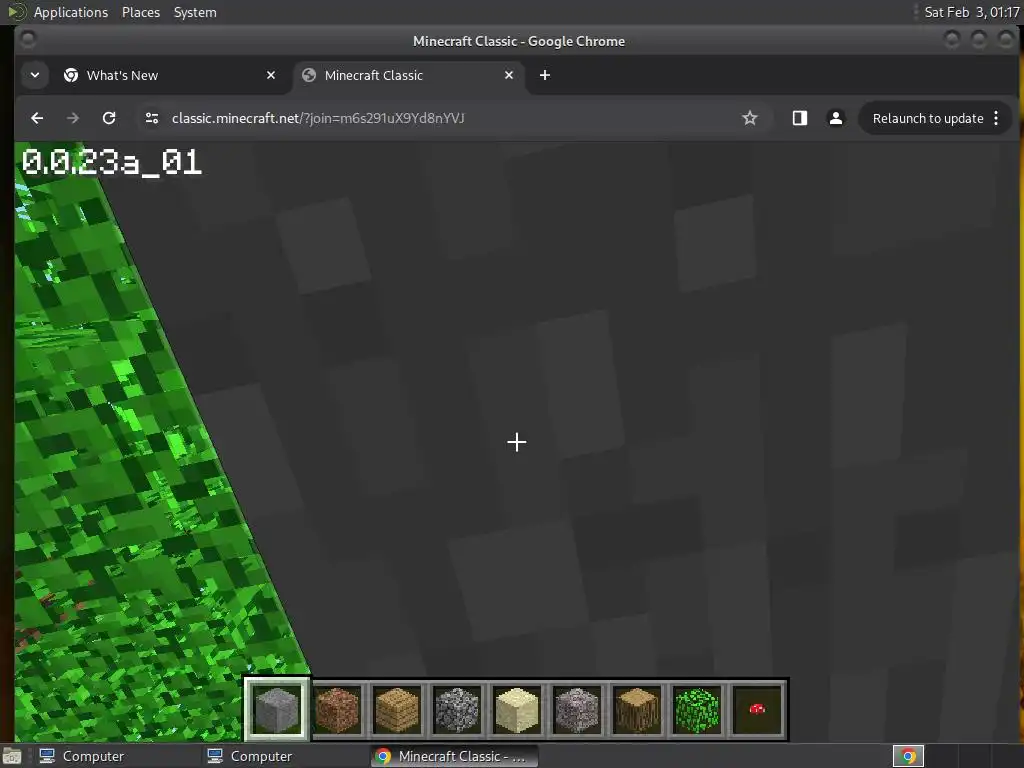Click the show desktop icon in taskbar
Image resolution: width=1024 pixels, height=768 pixels.
tap(12, 756)
